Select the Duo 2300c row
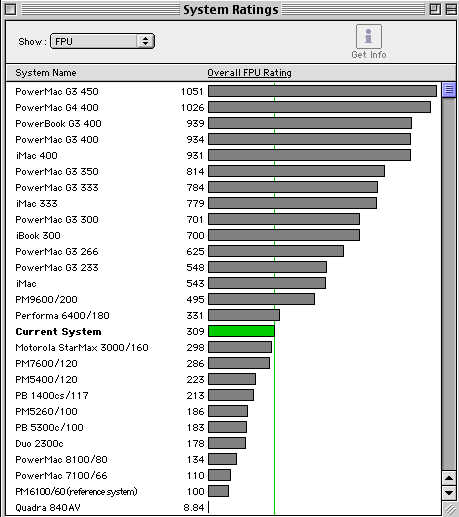This screenshot has width=459, height=517. 223,443
